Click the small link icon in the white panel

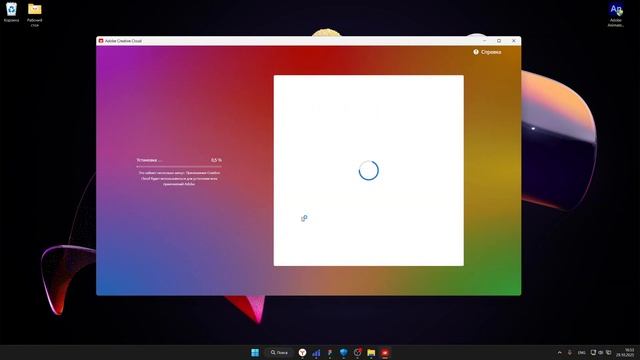click(x=304, y=218)
